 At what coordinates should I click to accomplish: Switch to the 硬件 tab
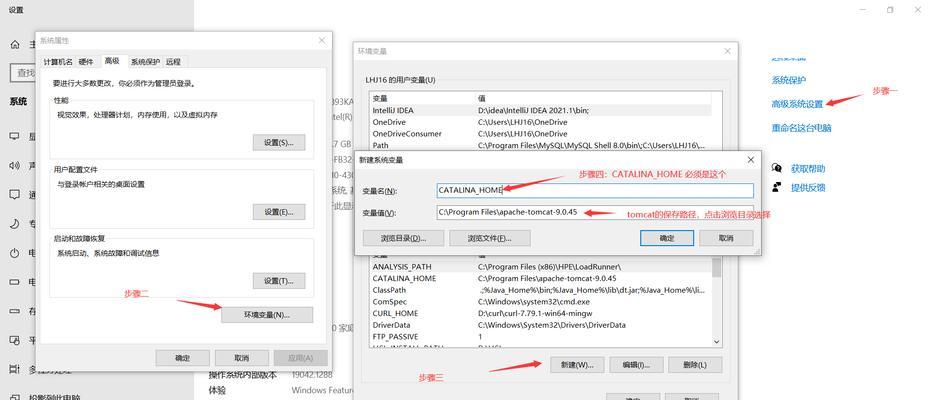(x=86, y=62)
